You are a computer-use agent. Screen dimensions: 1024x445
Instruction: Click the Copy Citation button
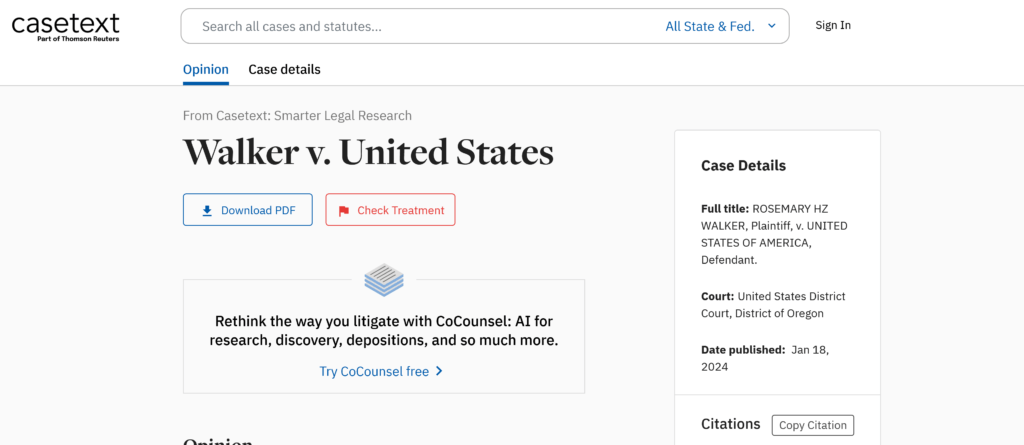(x=812, y=425)
